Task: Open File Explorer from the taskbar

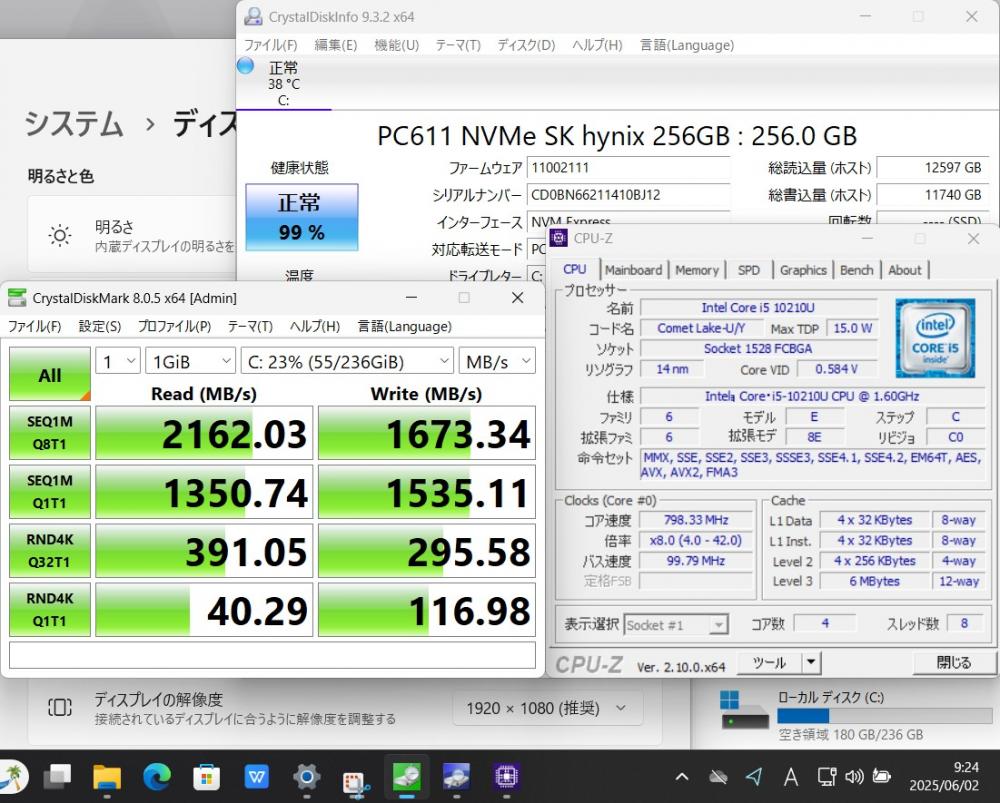Action: pos(107,776)
